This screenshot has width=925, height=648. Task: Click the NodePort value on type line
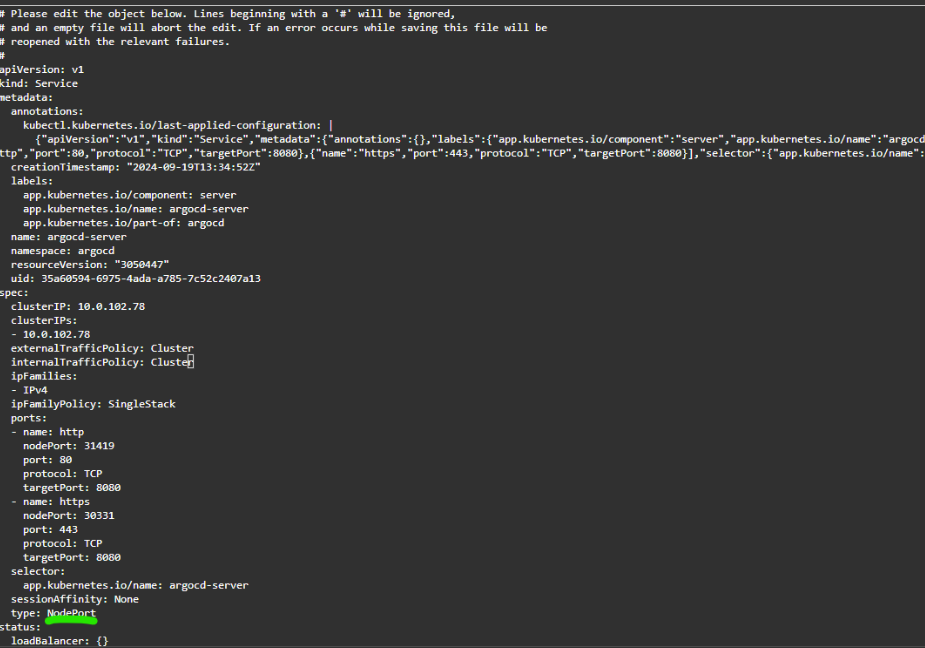click(71, 613)
